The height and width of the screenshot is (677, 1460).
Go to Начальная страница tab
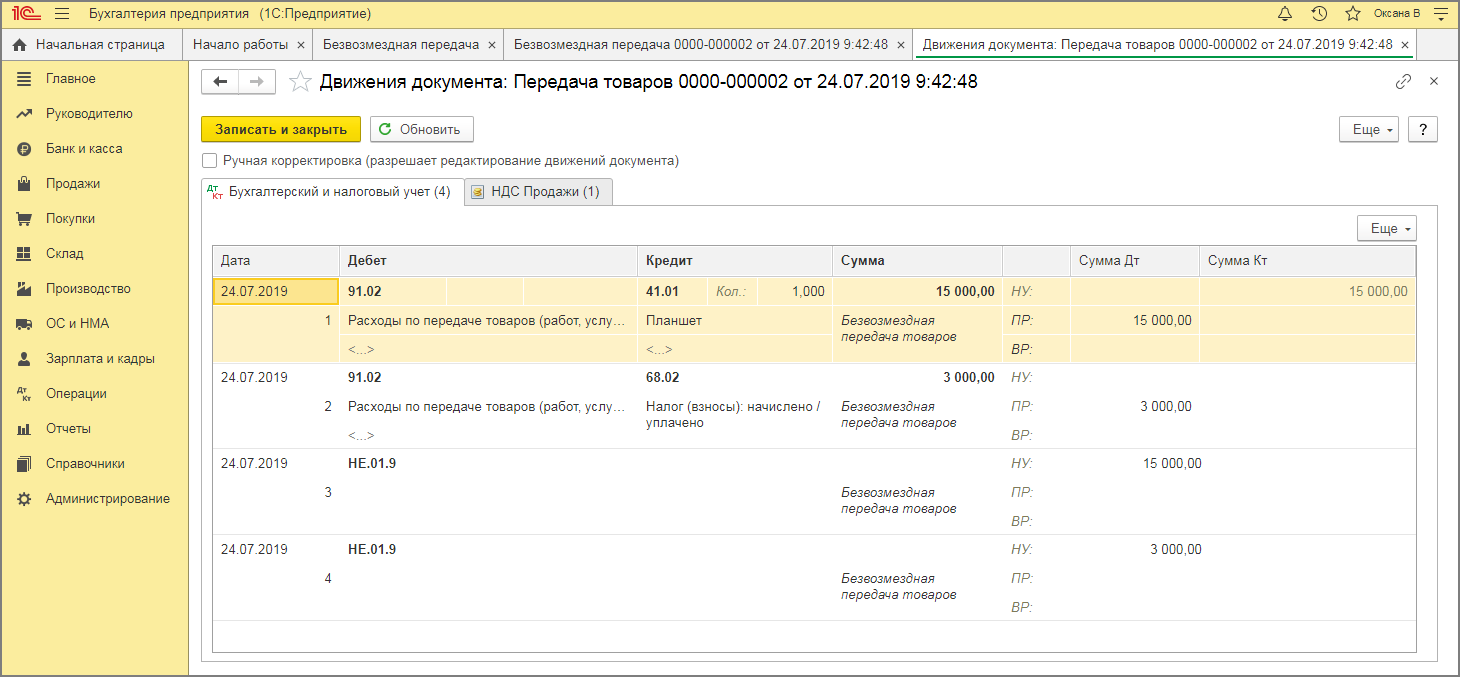(88, 45)
